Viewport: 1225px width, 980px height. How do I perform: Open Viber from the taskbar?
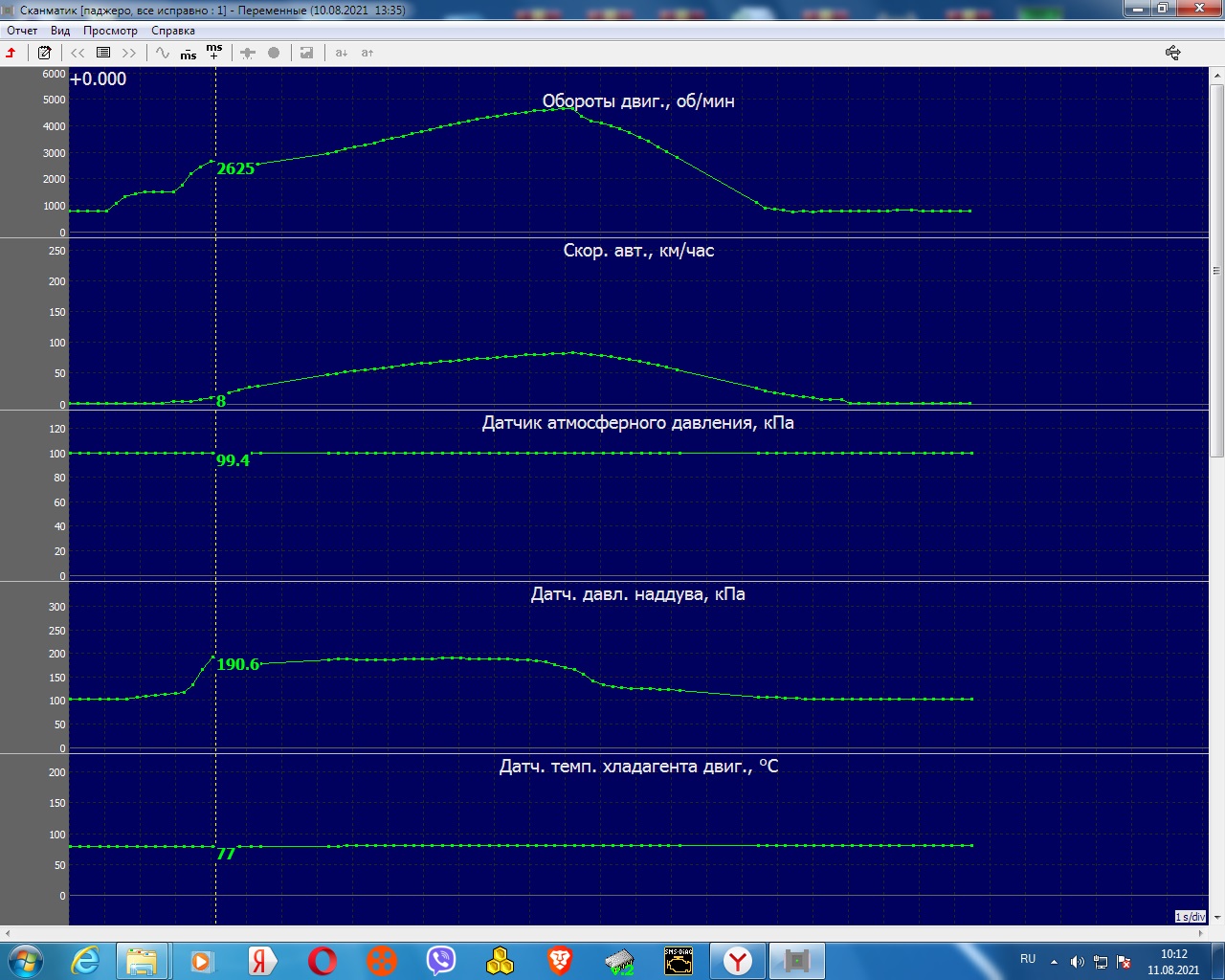(441, 960)
